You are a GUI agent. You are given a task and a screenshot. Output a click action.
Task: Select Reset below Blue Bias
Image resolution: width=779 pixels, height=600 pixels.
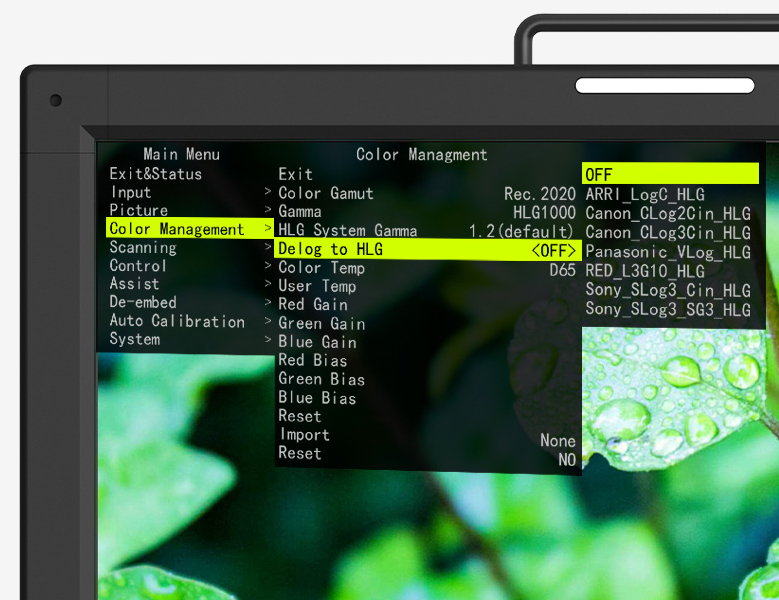300,416
